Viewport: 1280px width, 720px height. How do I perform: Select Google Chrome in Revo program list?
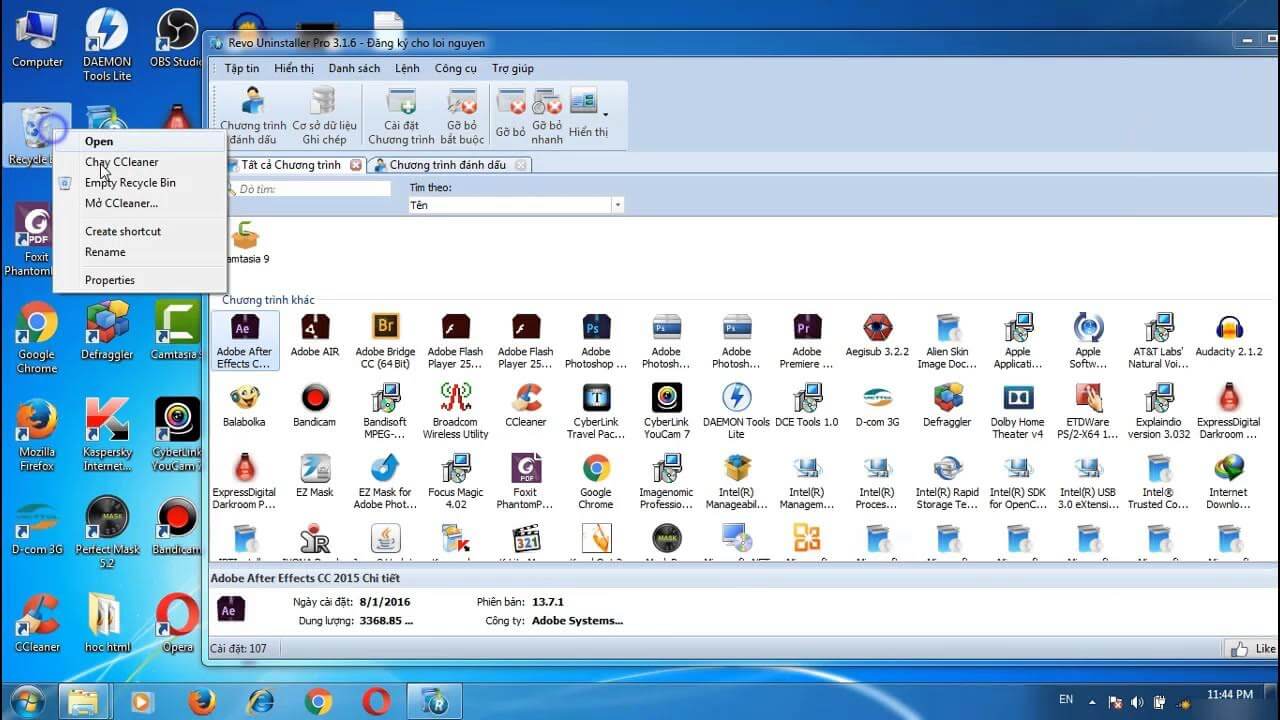(x=596, y=480)
